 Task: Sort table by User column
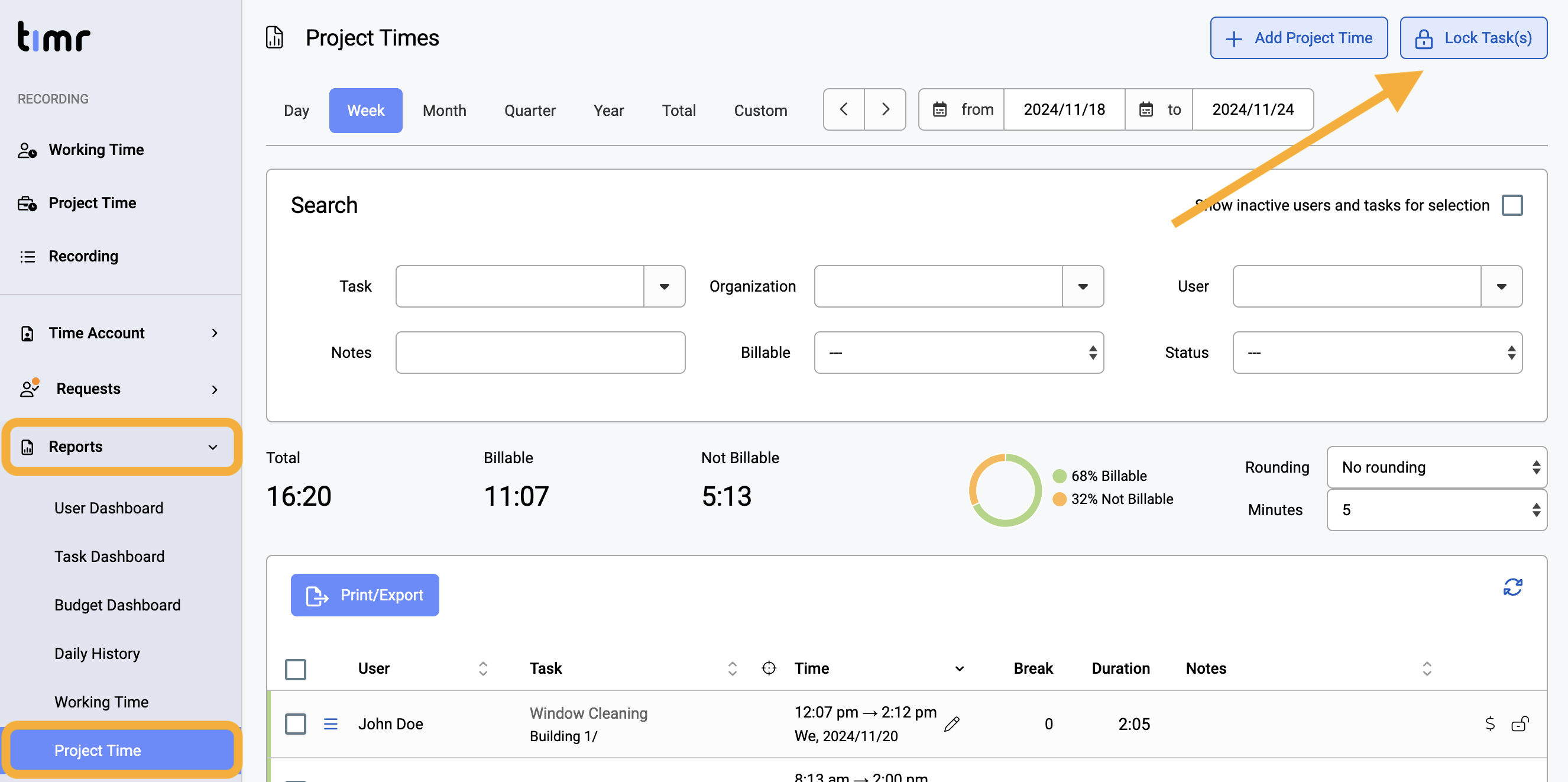coord(483,668)
